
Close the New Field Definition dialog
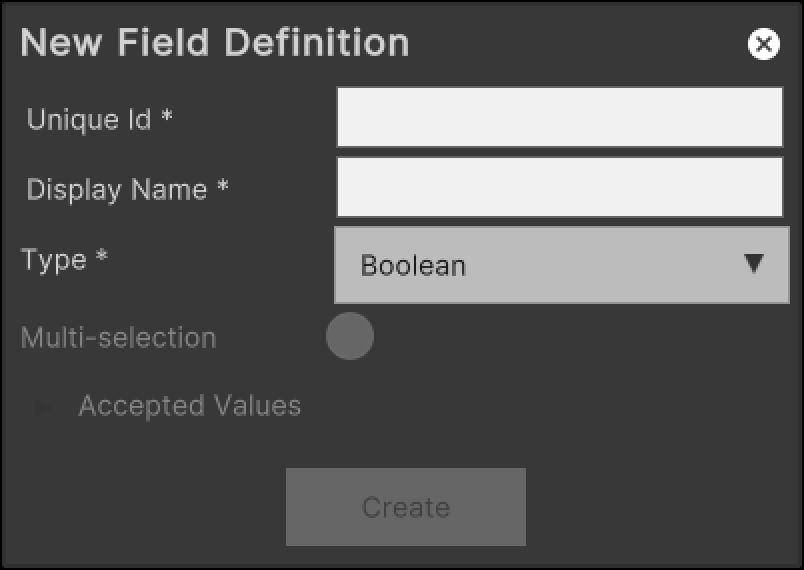pos(763,44)
